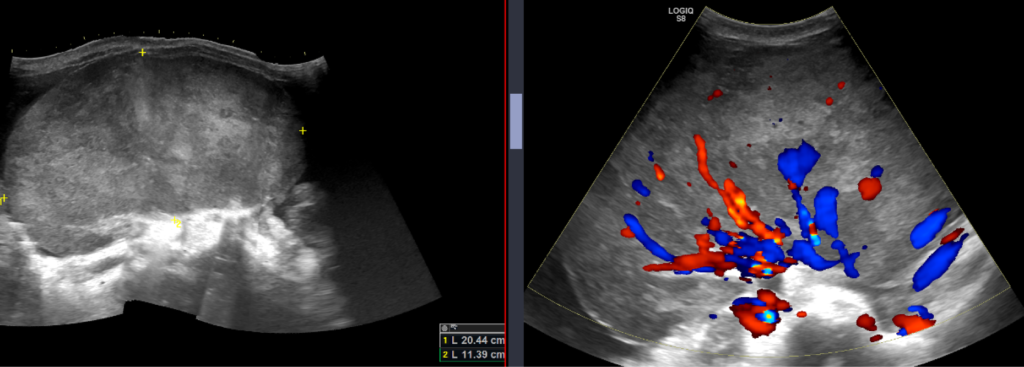Viewport: 1024px width, 367px height.
Task: Click the scrollbar track below the thumb
Action: coord(516,255)
